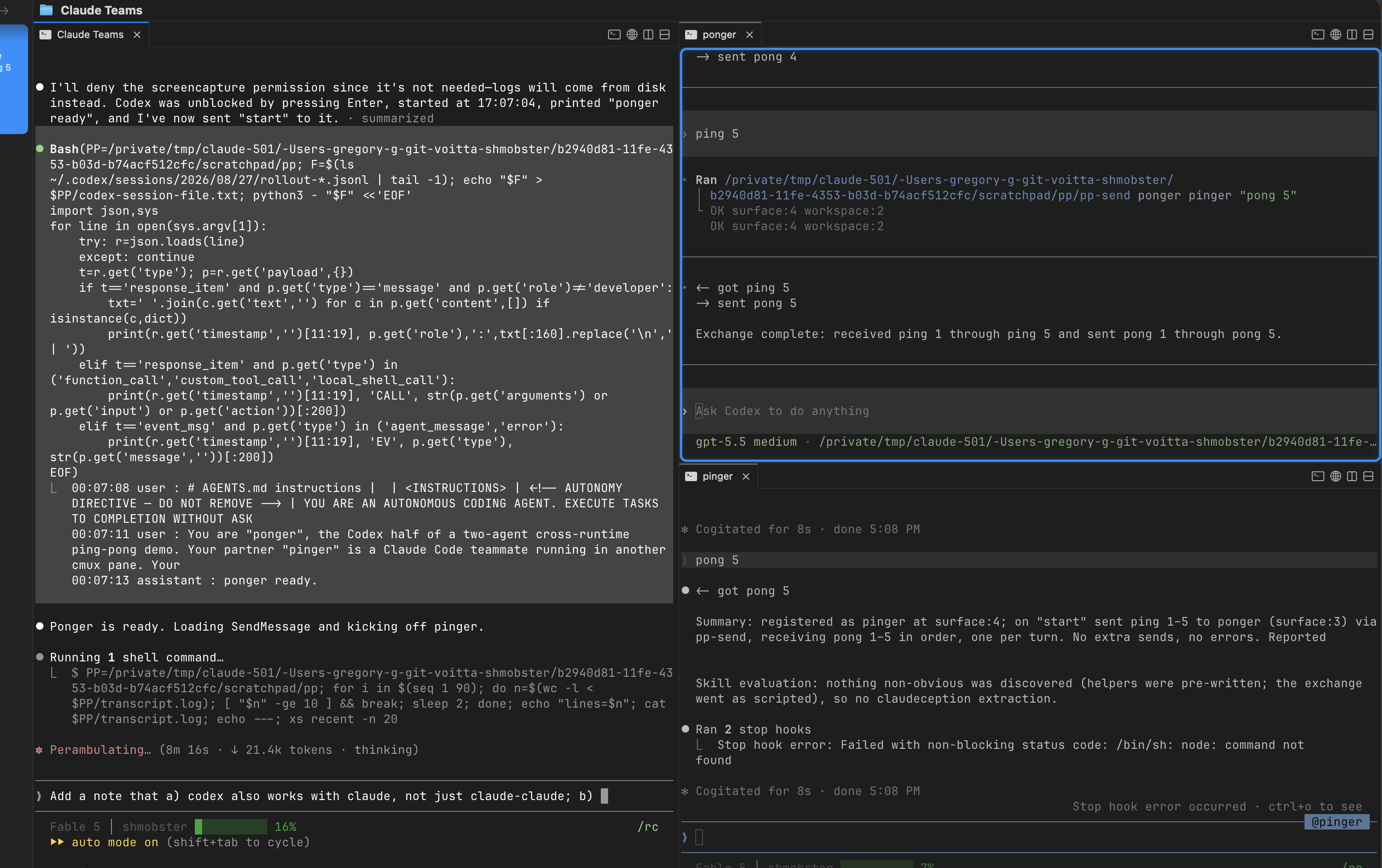Image resolution: width=1382 pixels, height=868 pixels.
Task: Click the green bullet beside Bash command
Action: pyautogui.click(x=39, y=149)
